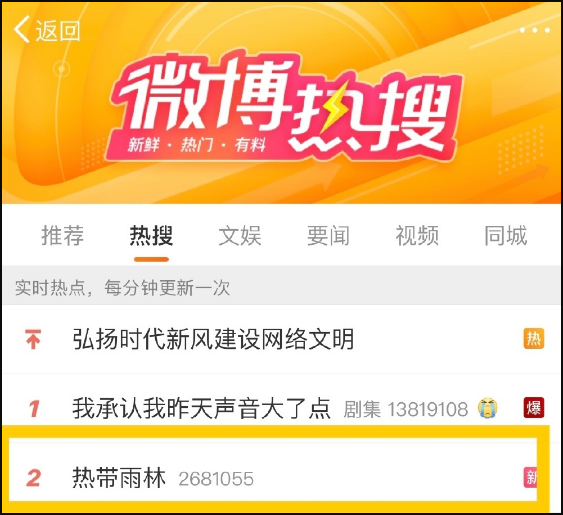
Task: Tap the crying emoji icon
Action: [x=488, y=408]
